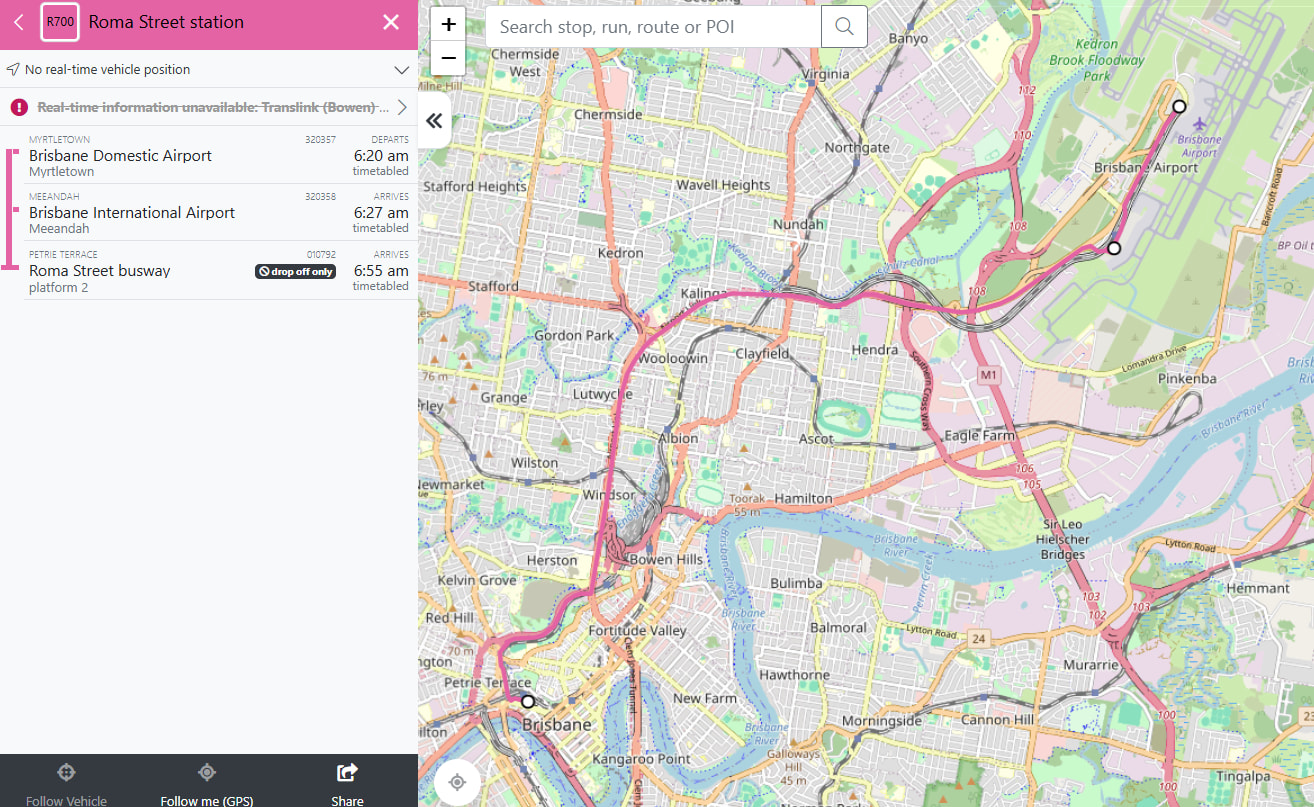Click the M1 motorway shield
The width and height of the screenshot is (1314, 807).
coord(990,374)
